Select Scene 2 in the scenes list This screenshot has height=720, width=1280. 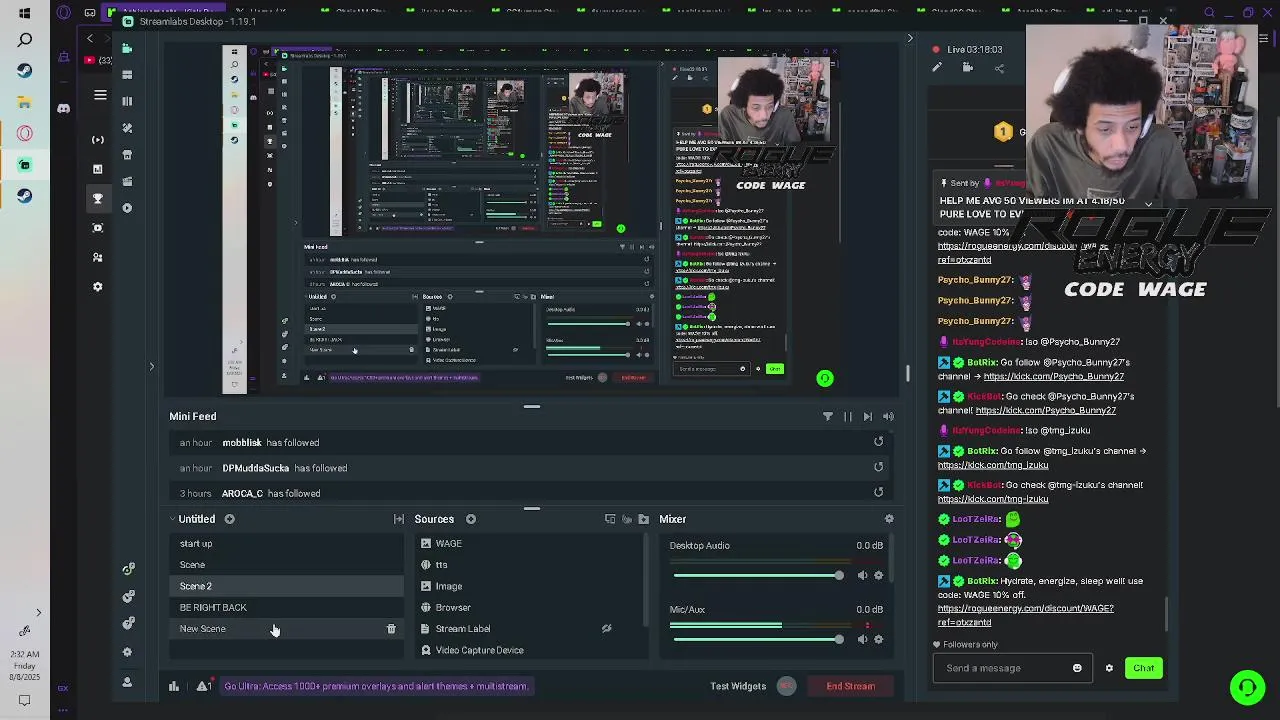pos(287,586)
